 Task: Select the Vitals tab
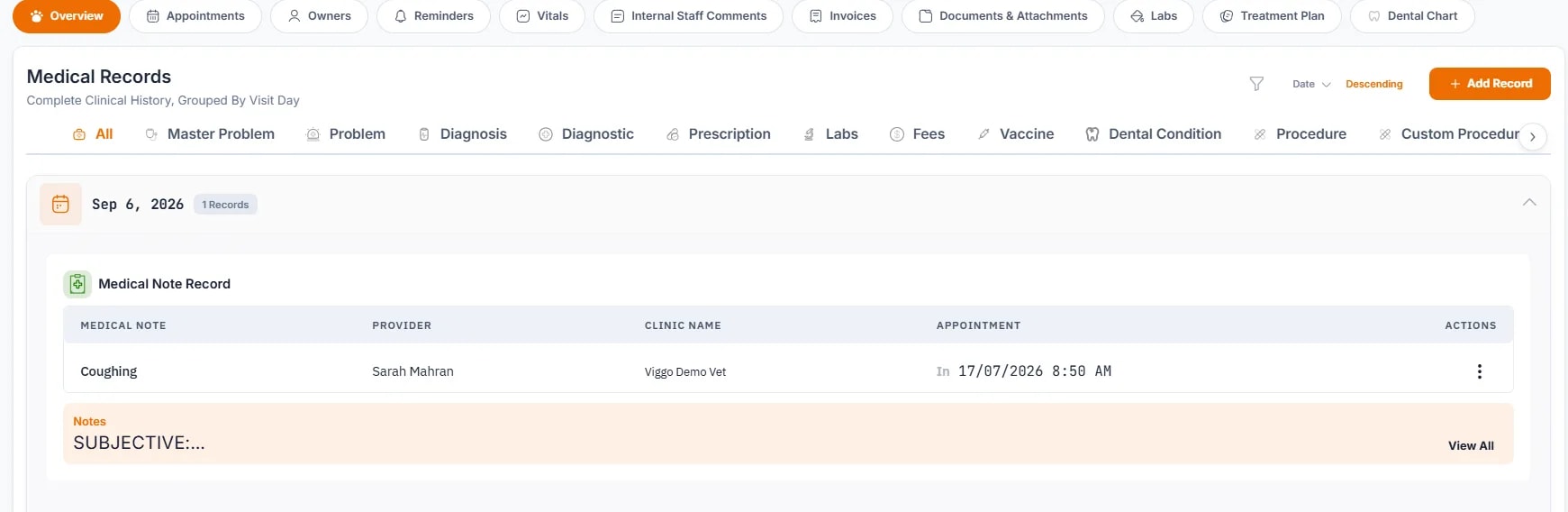(x=542, y=16)
